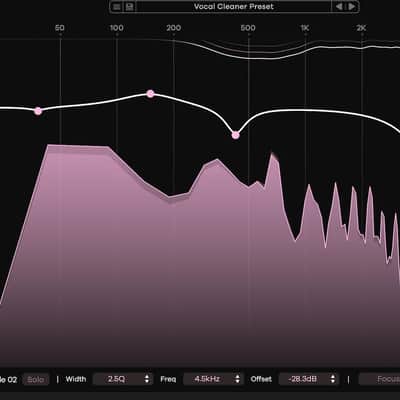
Task: Select the EQ boost node near 150 Hz
Action: [151, 94]
